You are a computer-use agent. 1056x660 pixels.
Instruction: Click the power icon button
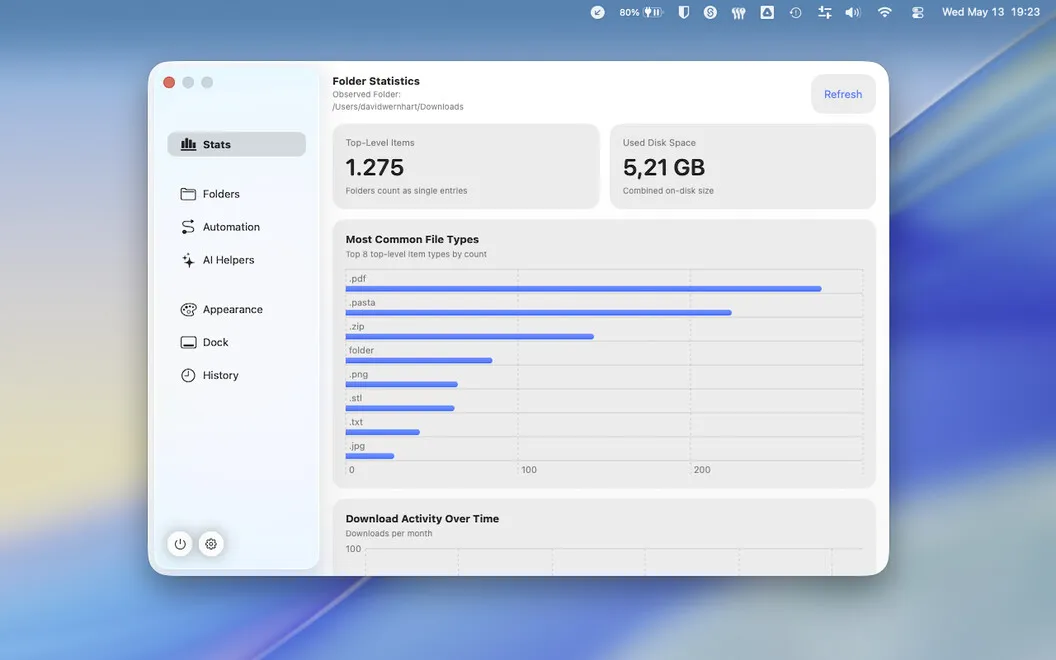point(180,544)
